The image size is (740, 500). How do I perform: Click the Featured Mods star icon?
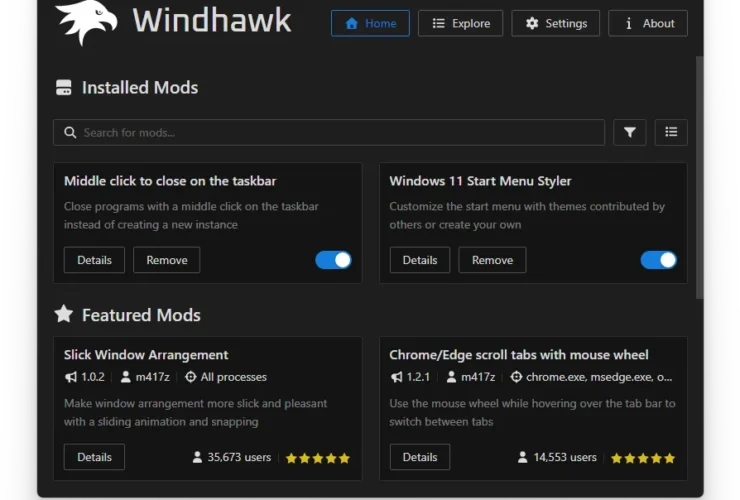coord(64,314)
